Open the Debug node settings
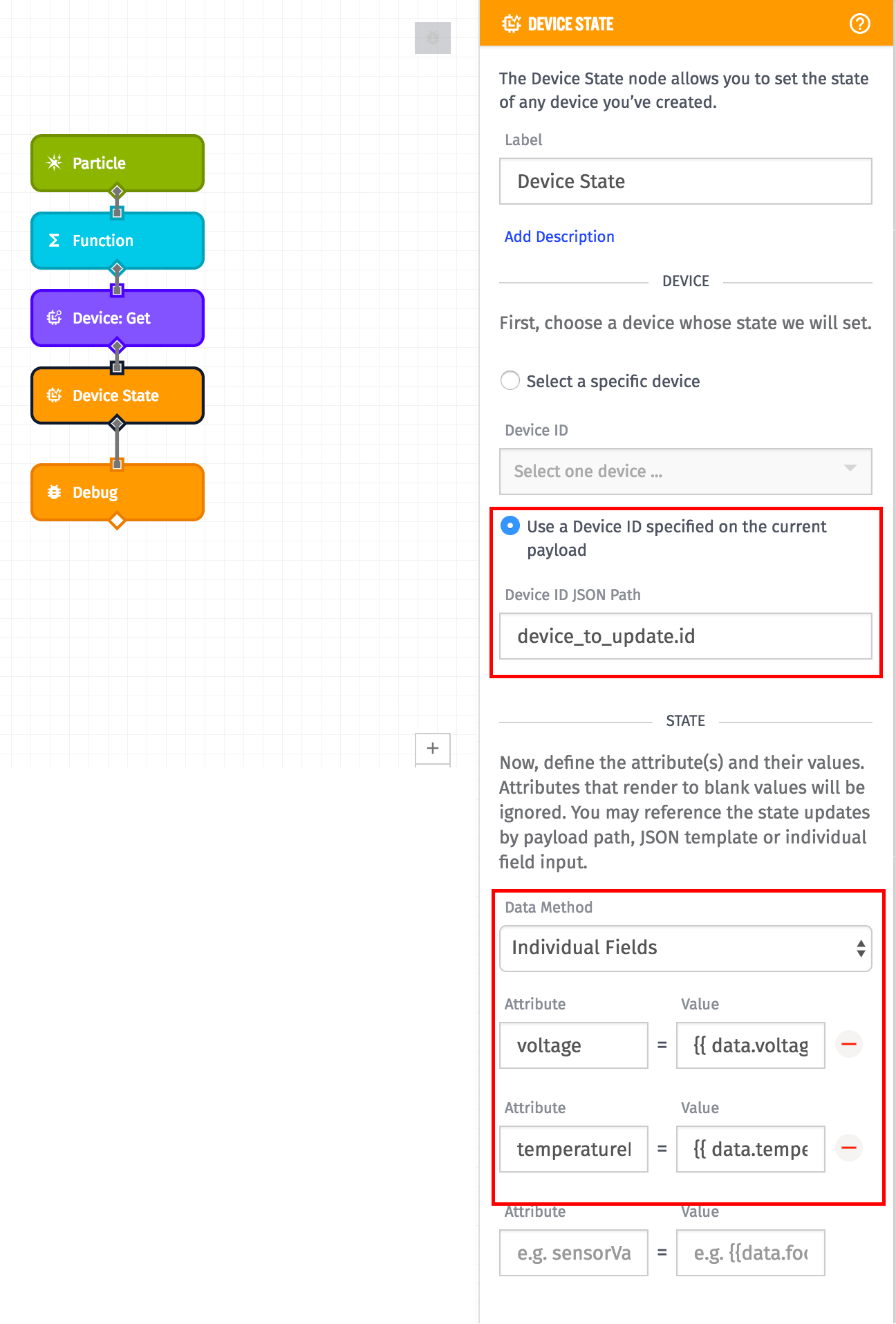This screenshot has height=1324, width=896. [x=116, y=492]
